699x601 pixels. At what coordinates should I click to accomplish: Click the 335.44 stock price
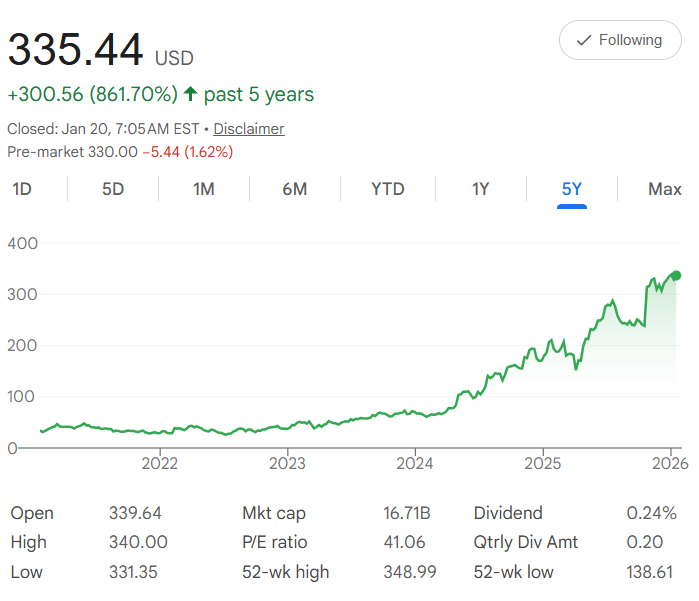76,50
